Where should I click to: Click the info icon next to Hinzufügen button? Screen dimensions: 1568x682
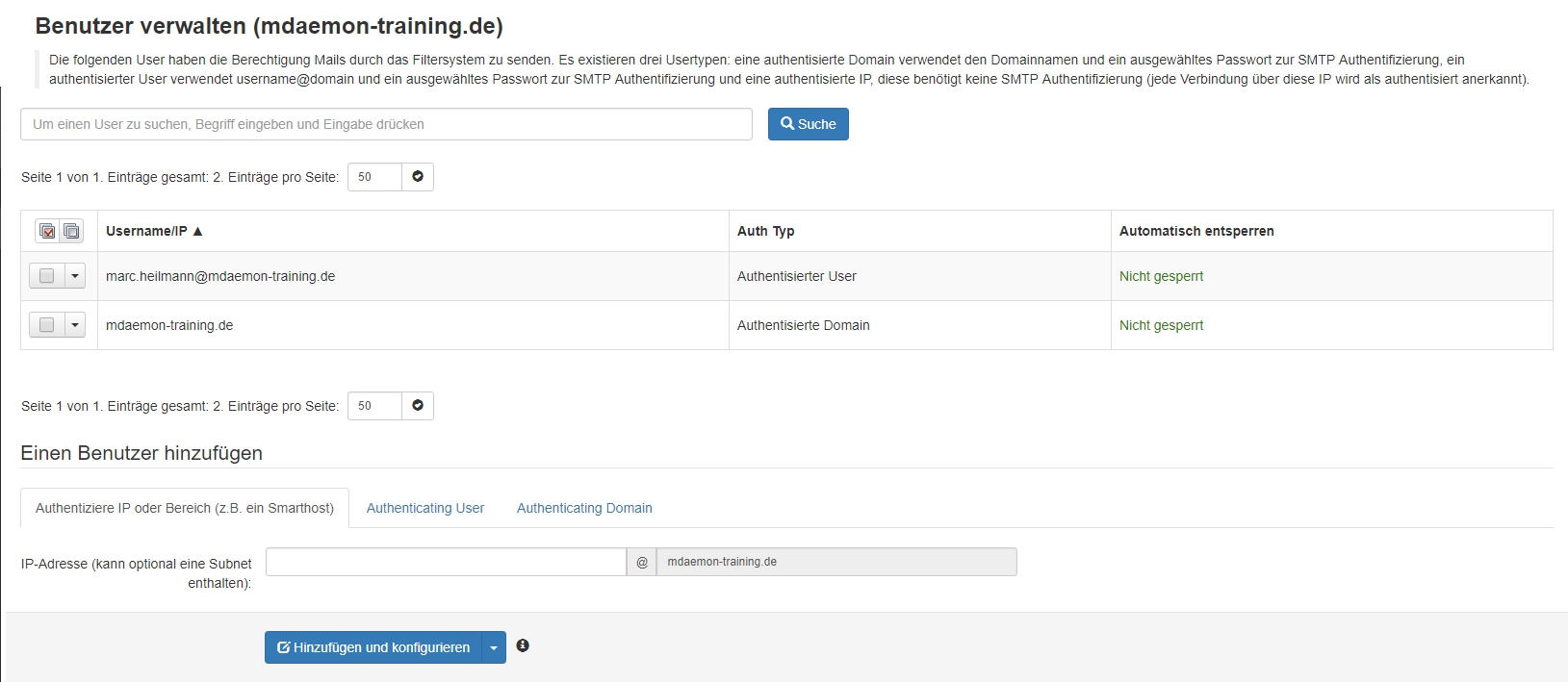pos(523,645)
